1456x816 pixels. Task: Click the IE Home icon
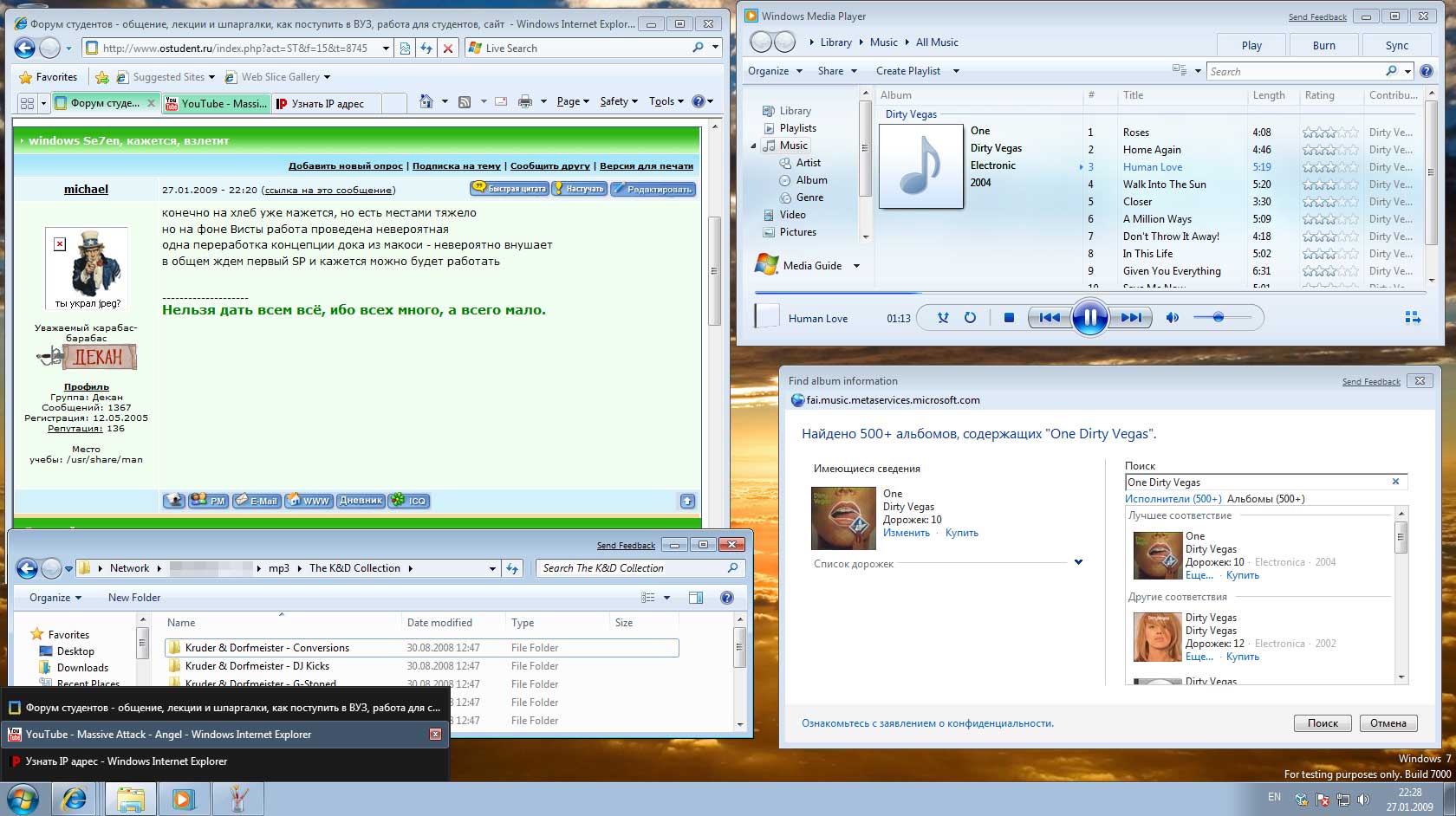click(426, 102)
